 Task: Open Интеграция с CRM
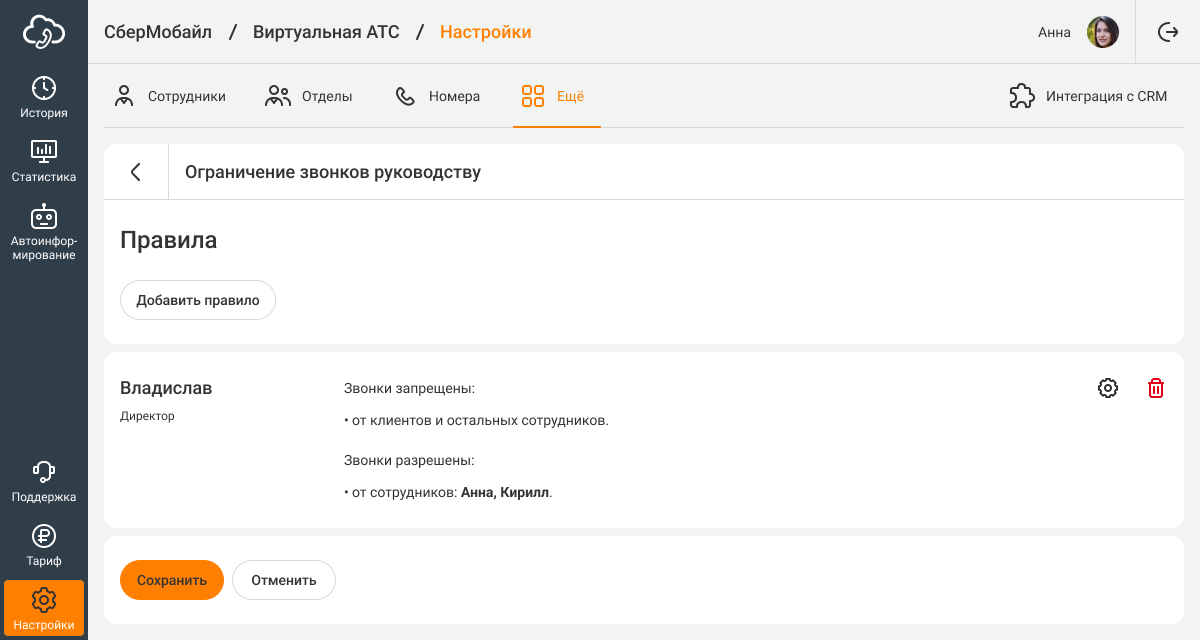(x=1089, y=97)
